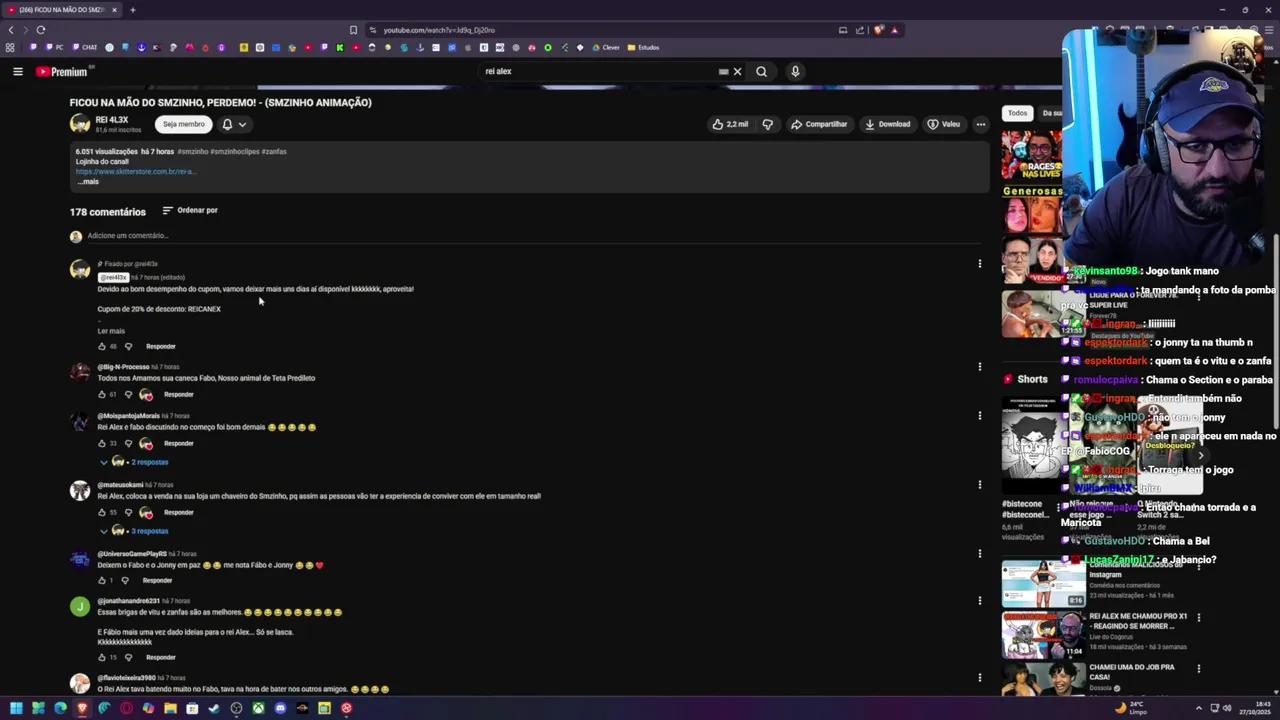Reply to the @jonathanandre6231 comment

click(x=160, y=657)
